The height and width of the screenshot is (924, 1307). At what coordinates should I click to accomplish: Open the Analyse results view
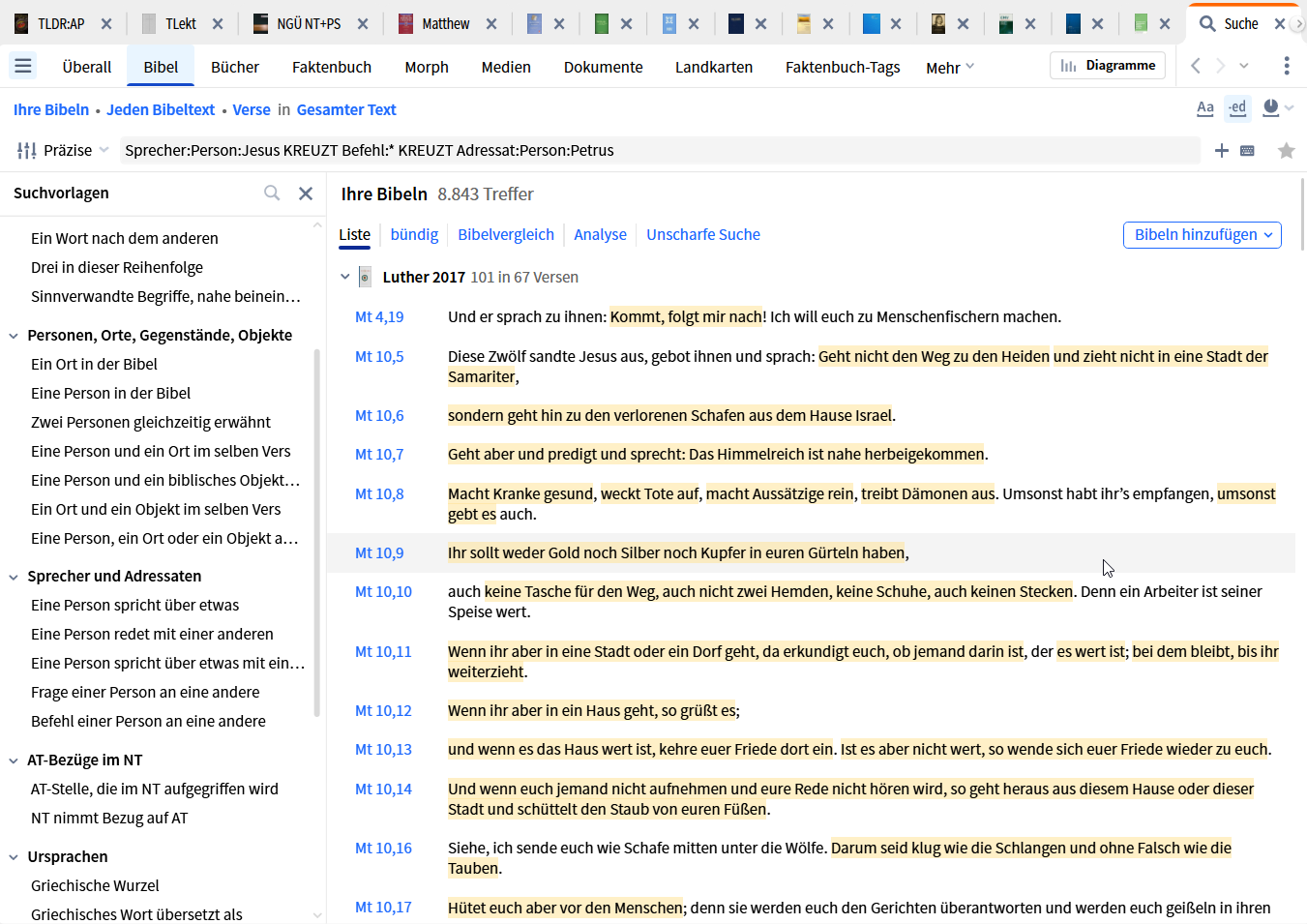(600, 234)
